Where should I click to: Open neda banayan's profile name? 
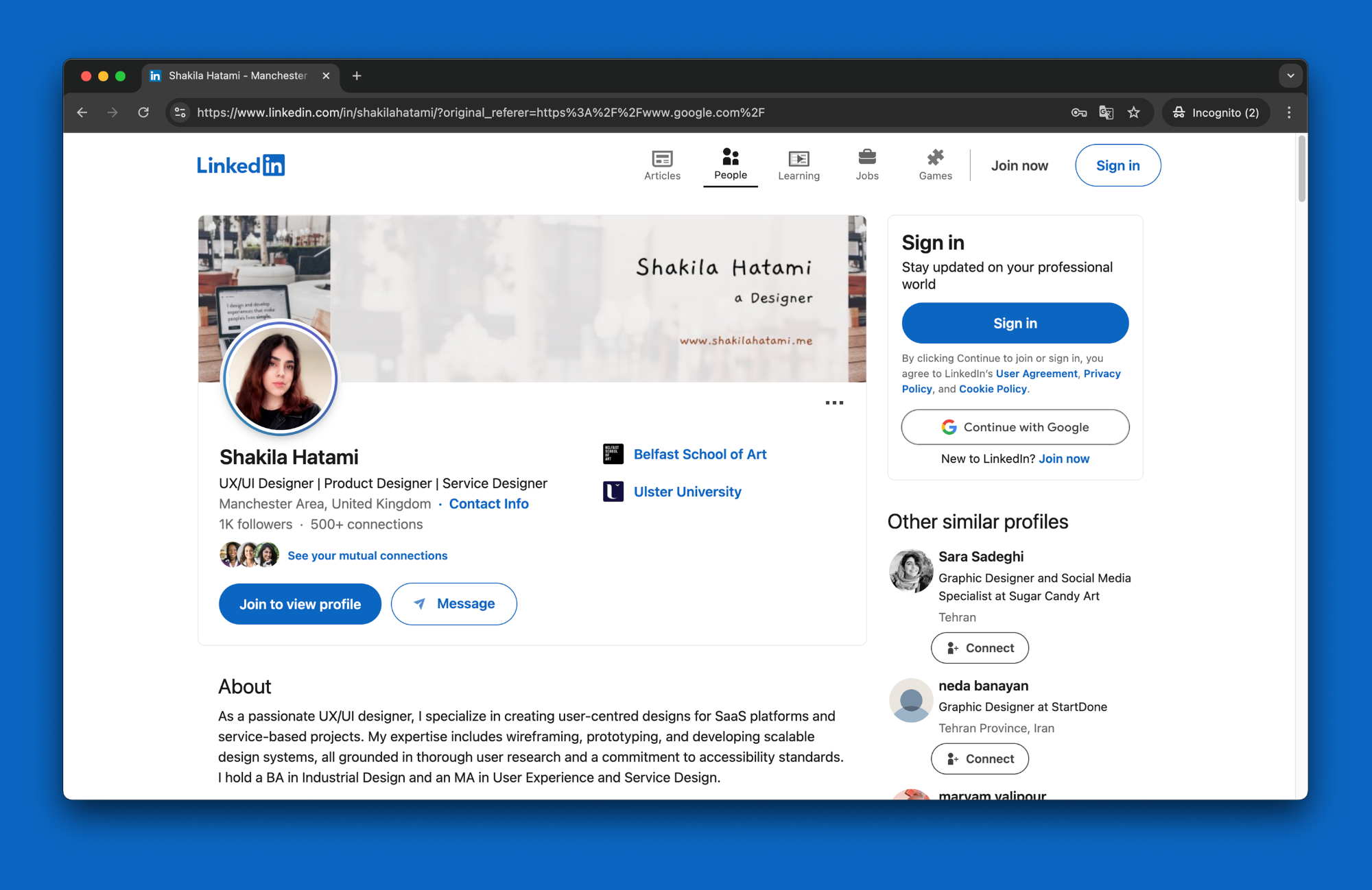click(983, 686)
